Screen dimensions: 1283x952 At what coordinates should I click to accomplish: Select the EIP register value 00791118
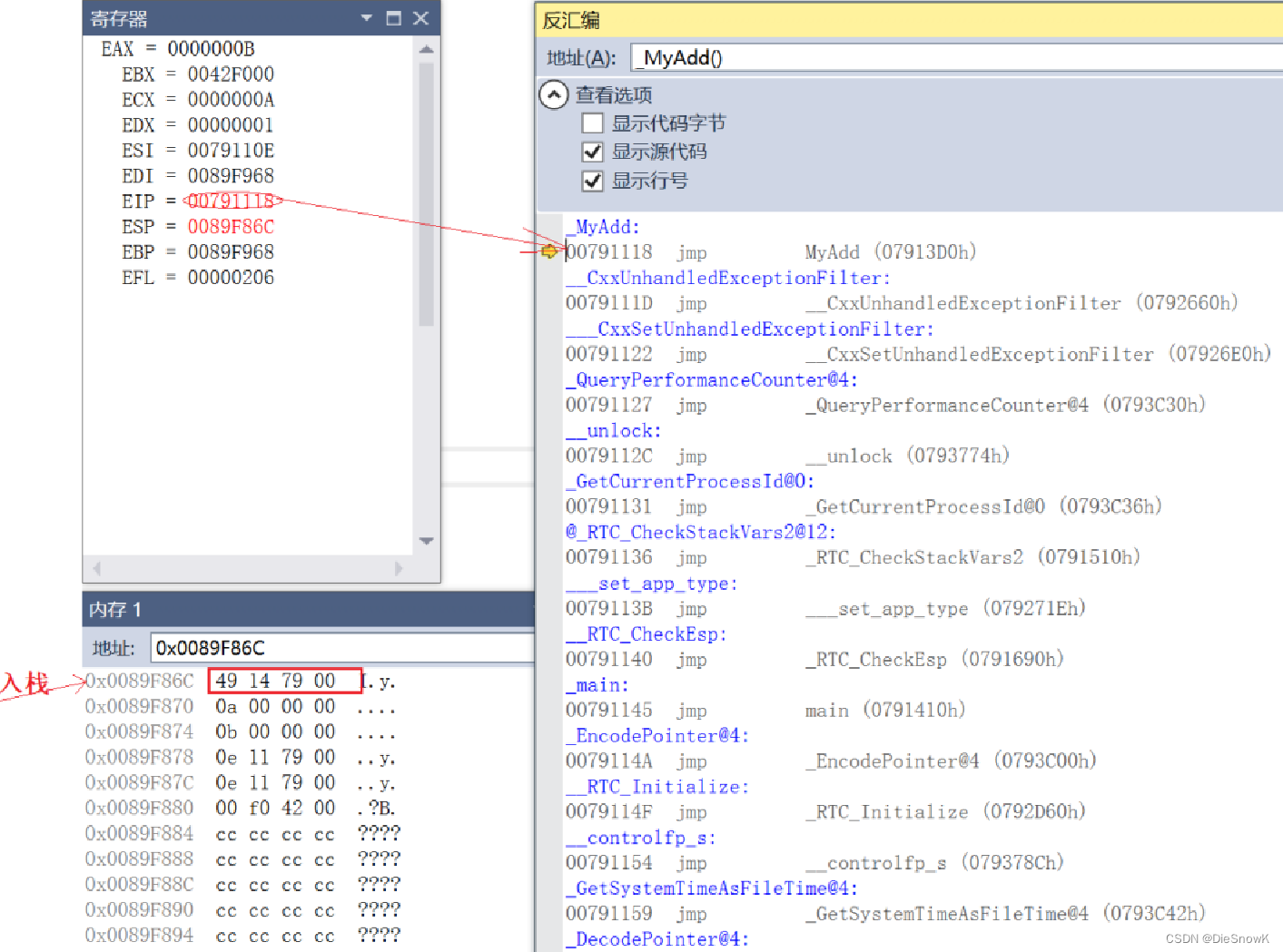[231, 201]
